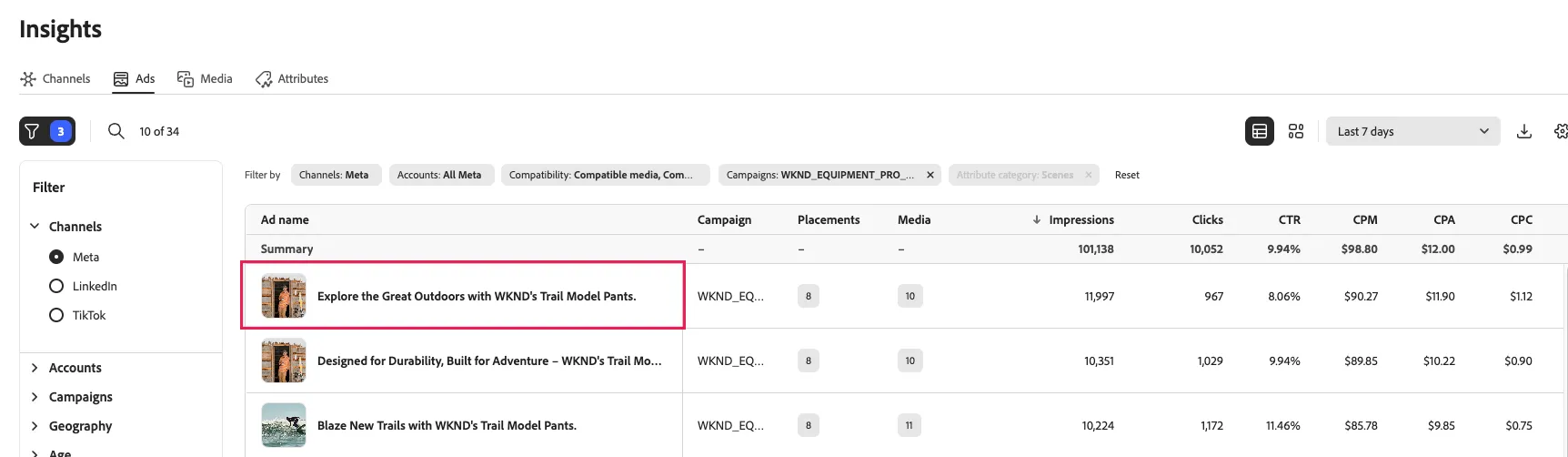Open the Channels tab
1568x457 pixels.
click(x=55, y=79)
